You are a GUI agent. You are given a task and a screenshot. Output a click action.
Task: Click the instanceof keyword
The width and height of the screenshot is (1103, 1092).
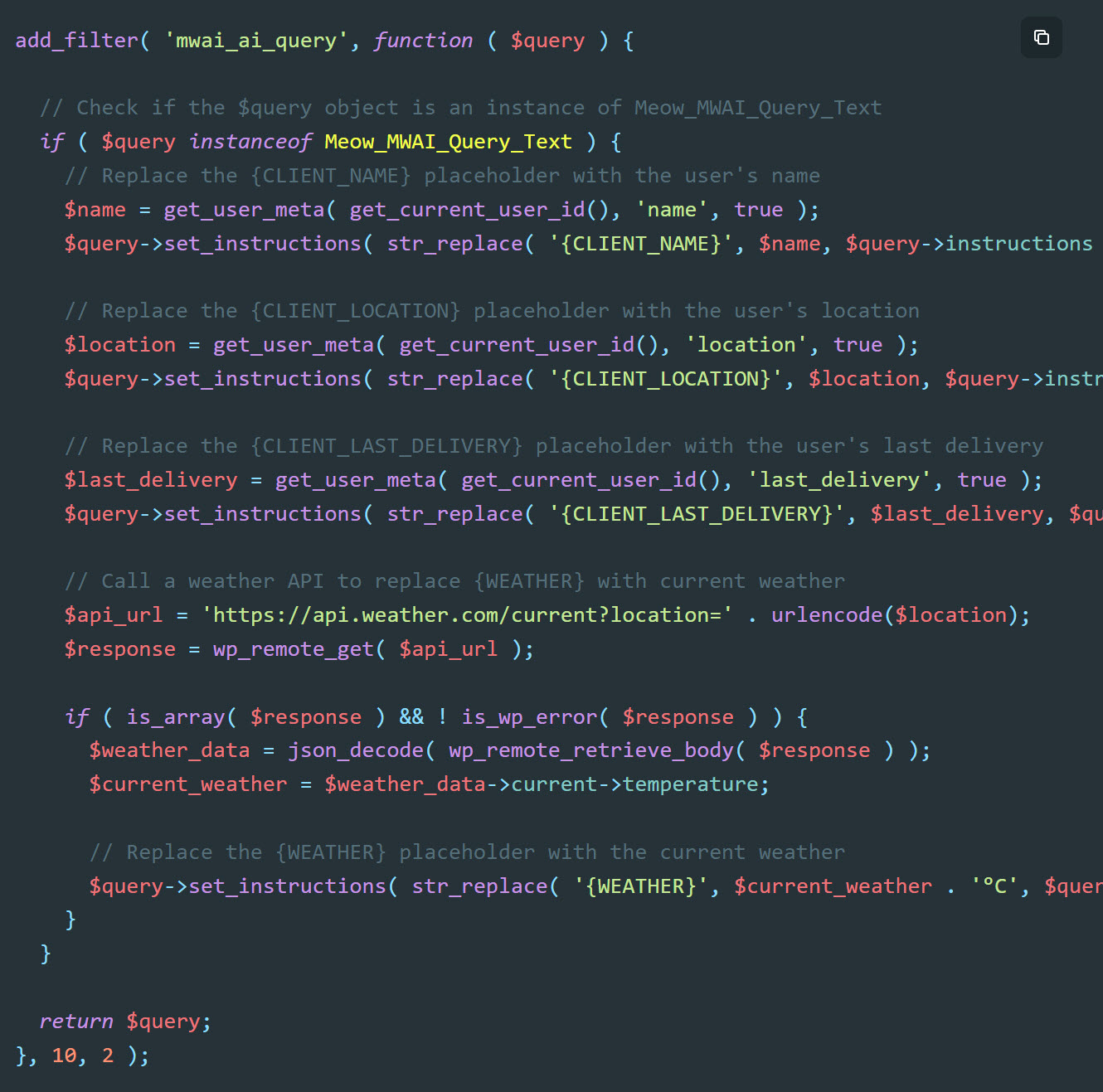[x=250, y=142]
